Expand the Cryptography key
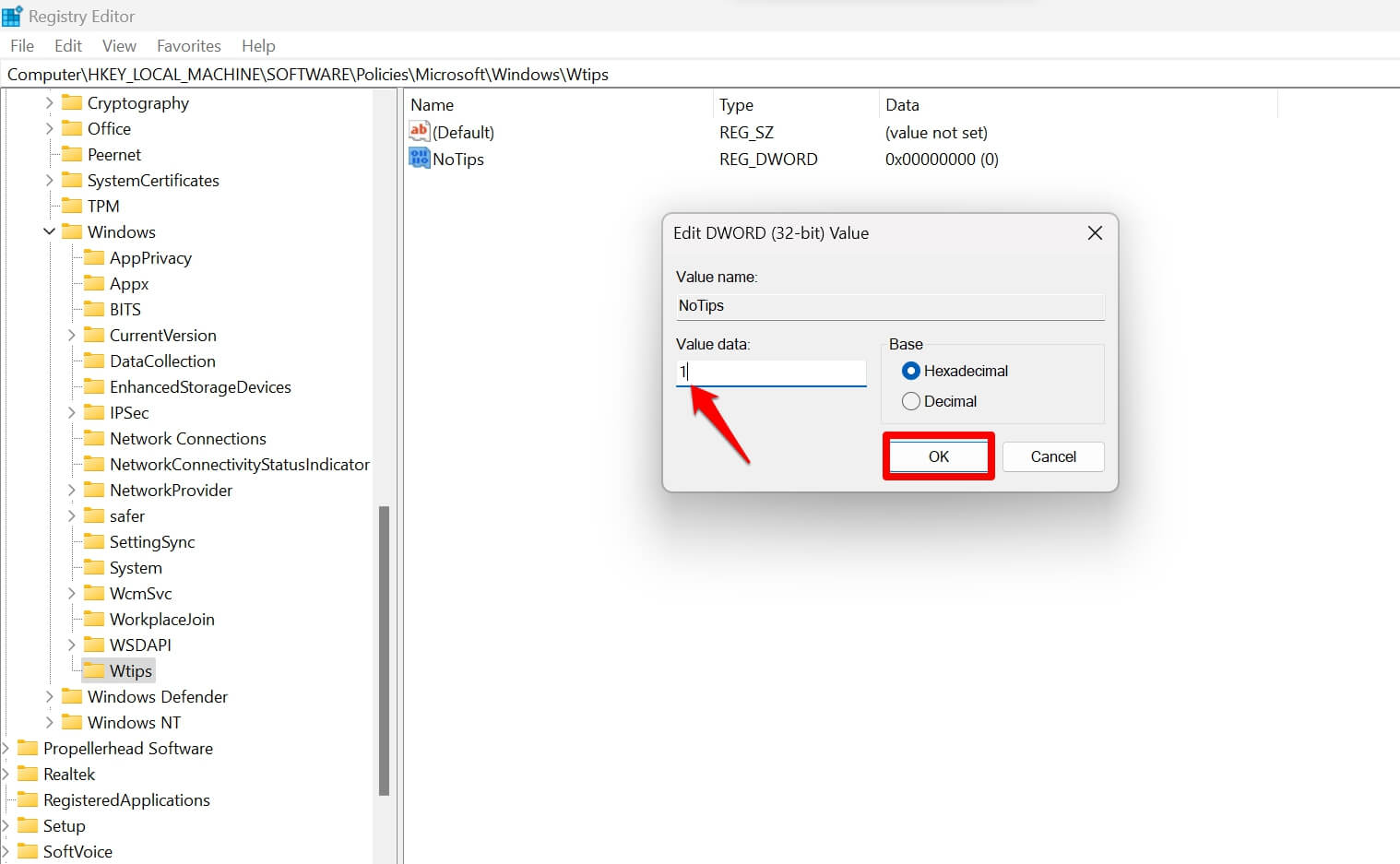This screenshot has height=864, width=1400. click(x=50, y=102)
